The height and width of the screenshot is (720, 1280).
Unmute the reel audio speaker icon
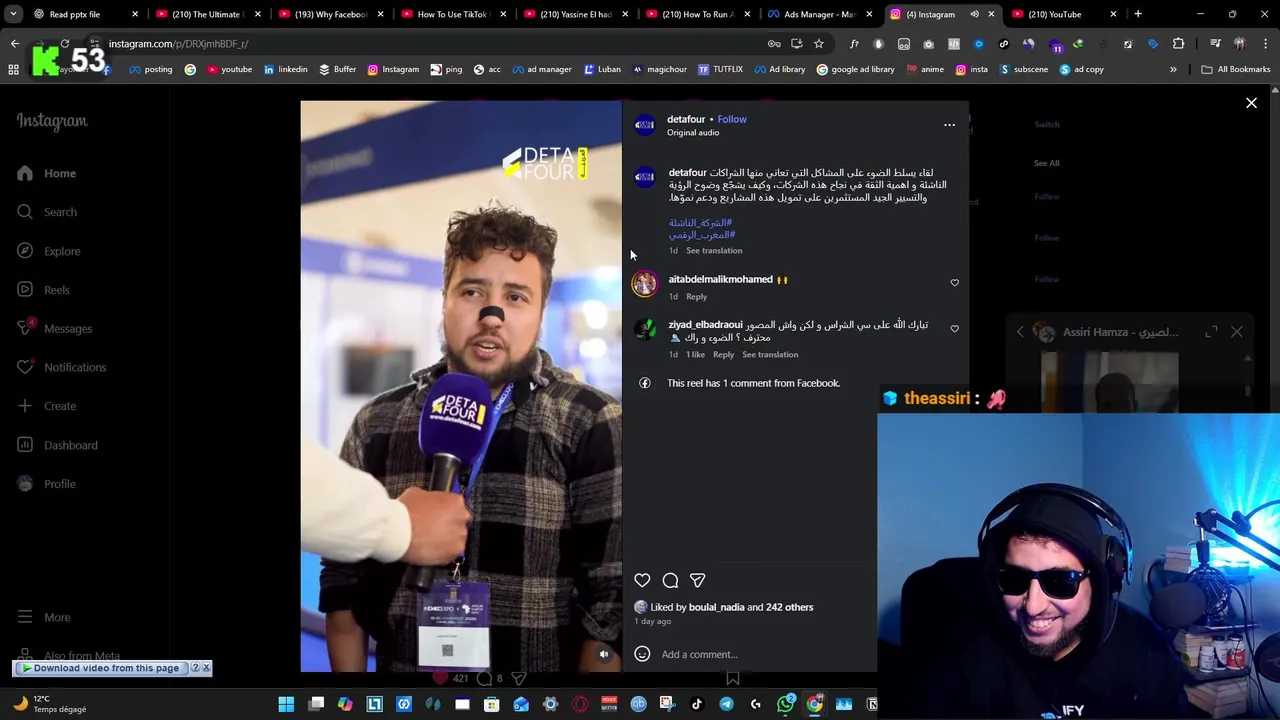click(604, 654)
